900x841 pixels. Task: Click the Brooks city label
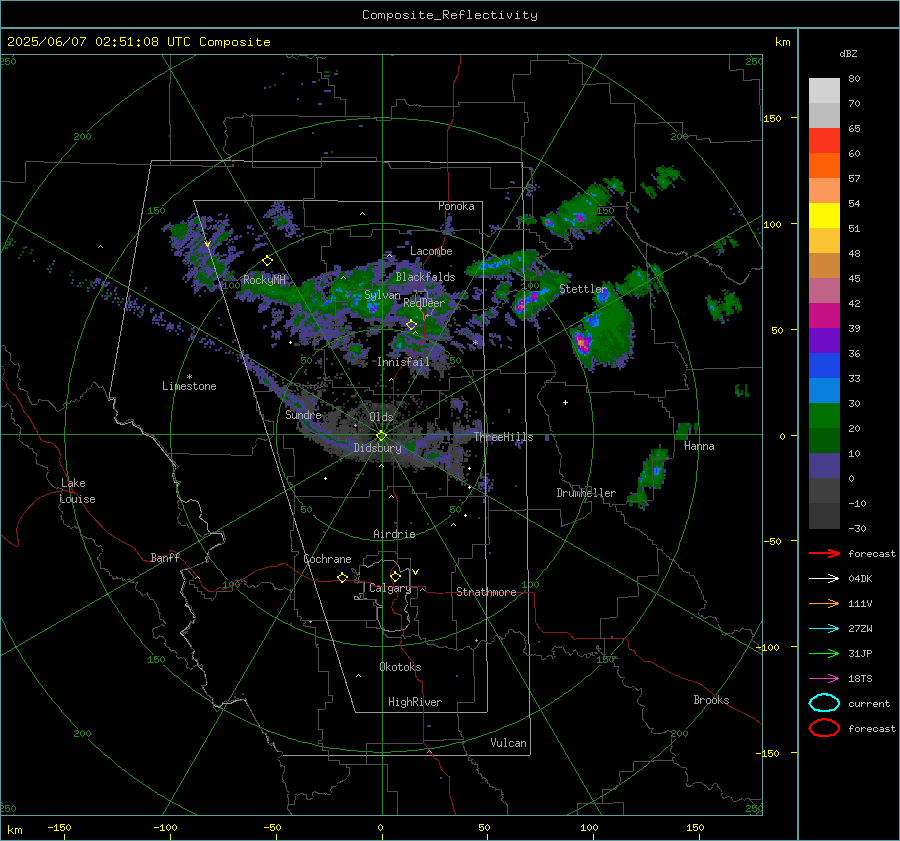click(x=711, y=700)
